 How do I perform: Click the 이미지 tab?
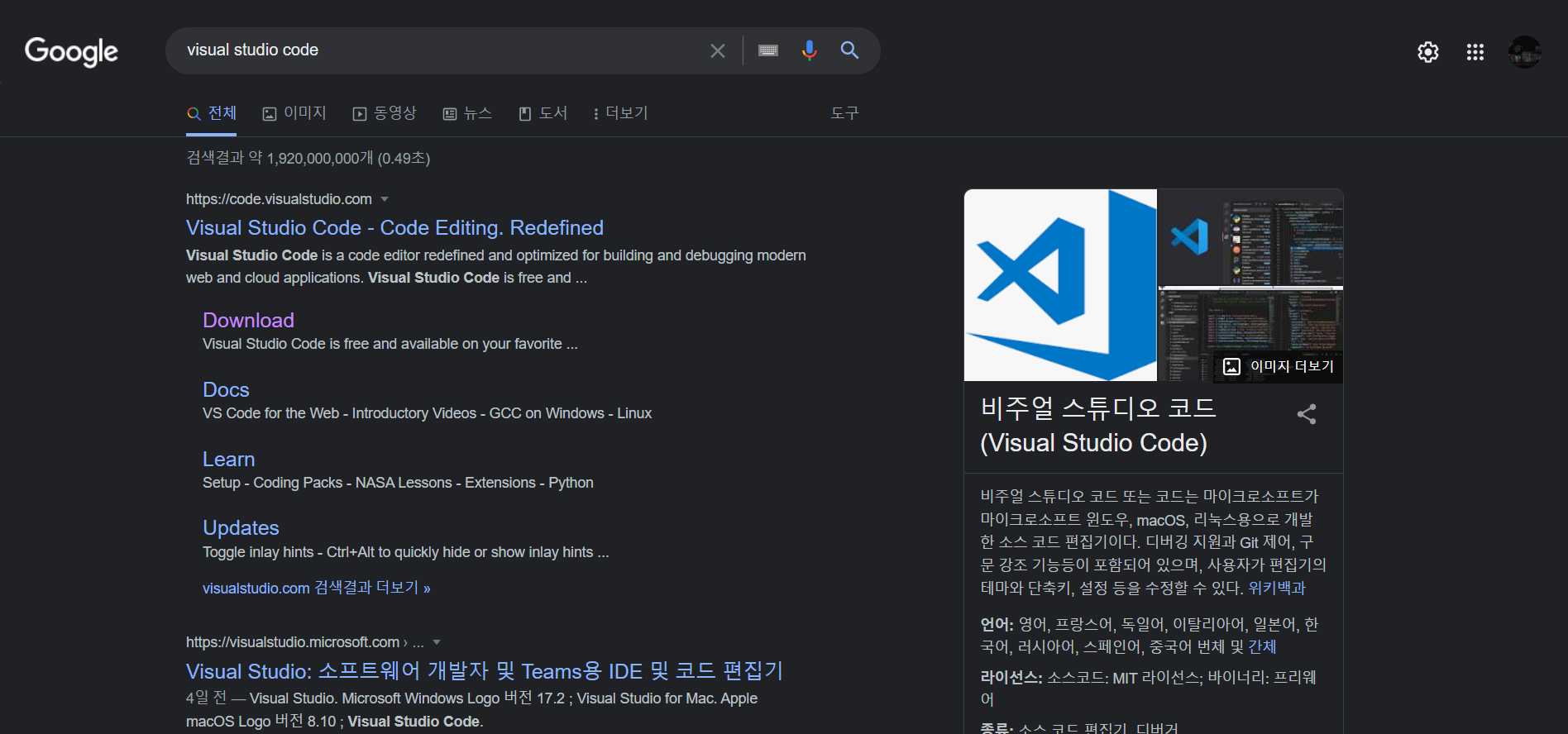294,113
